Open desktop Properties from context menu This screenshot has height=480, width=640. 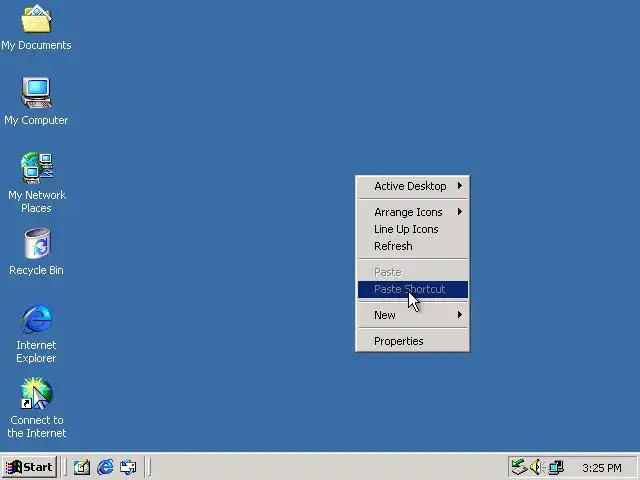pyautogui.click(x=413, y=341)
